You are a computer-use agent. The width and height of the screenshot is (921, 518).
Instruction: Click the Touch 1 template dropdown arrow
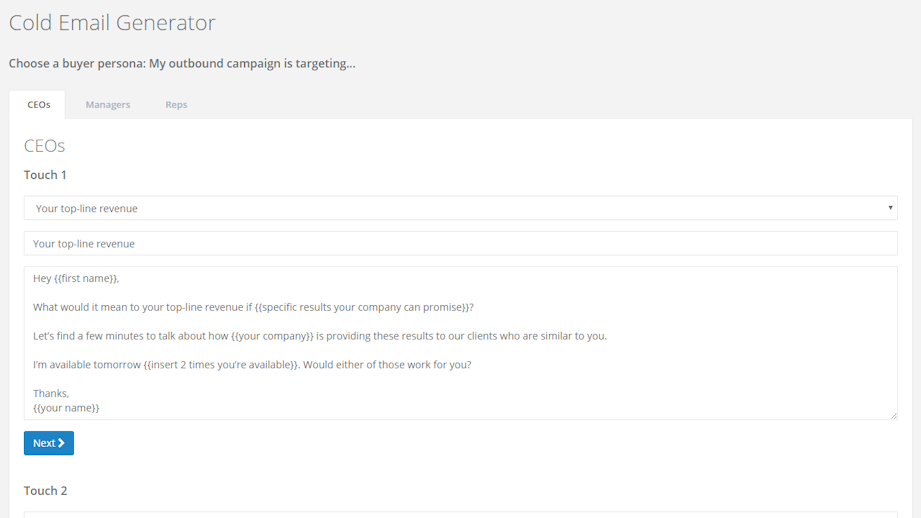pyautogui.click(x=890, y=208)
